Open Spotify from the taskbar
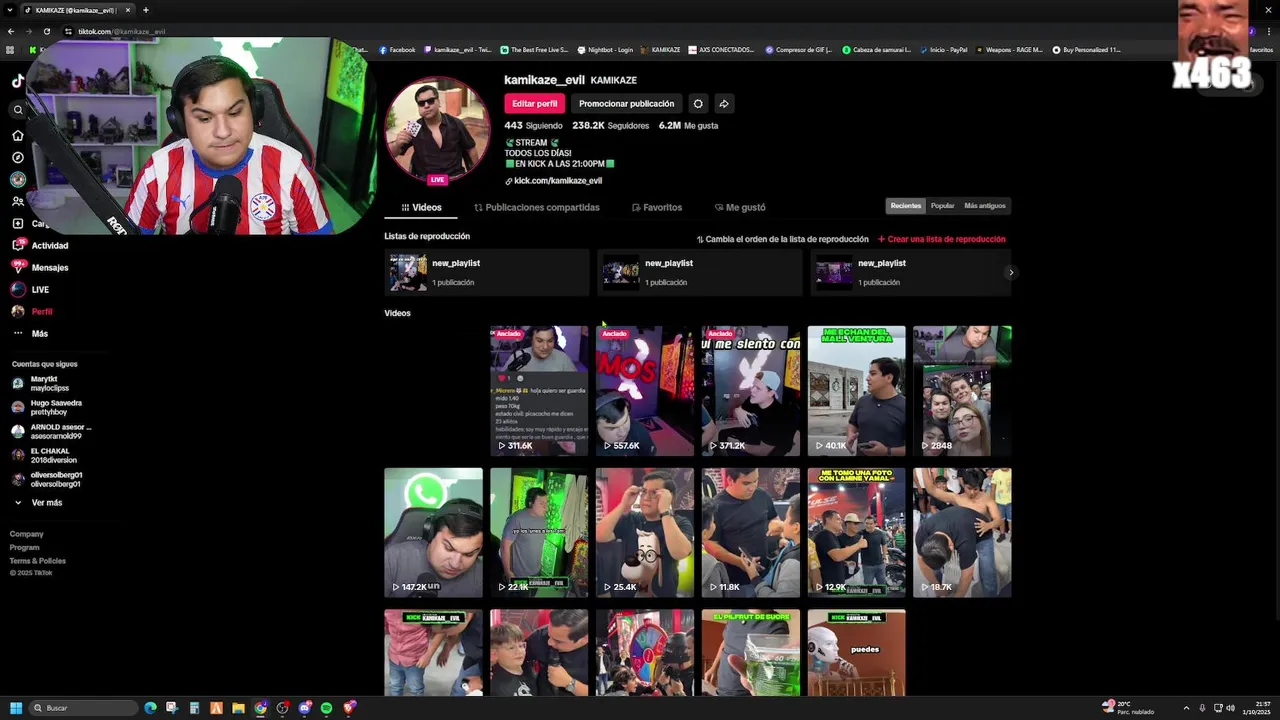This screenshot has width=1280, height=720. [327, 708]
